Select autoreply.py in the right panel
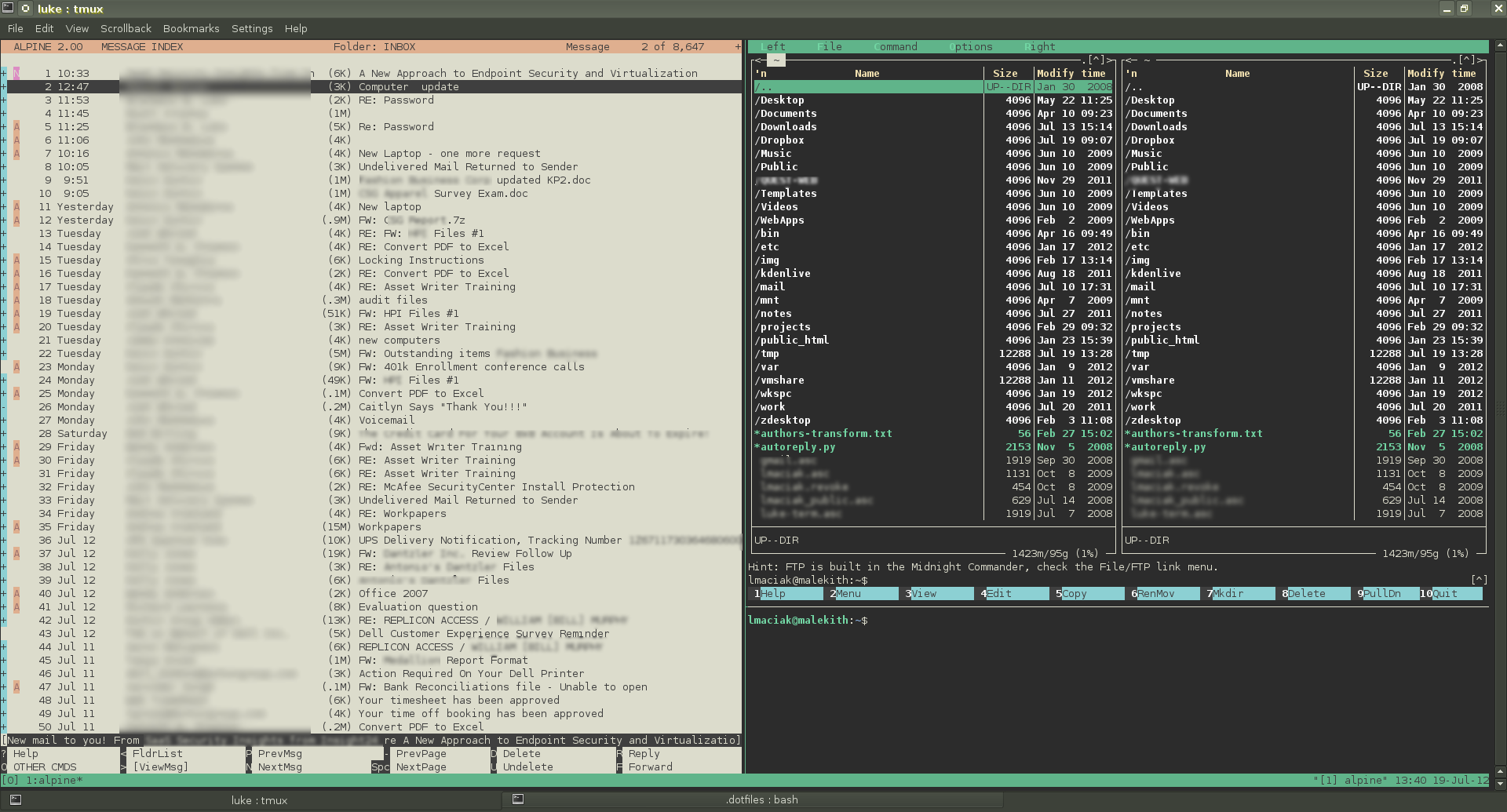1507x812 pixels. [x=1167, y=447]
